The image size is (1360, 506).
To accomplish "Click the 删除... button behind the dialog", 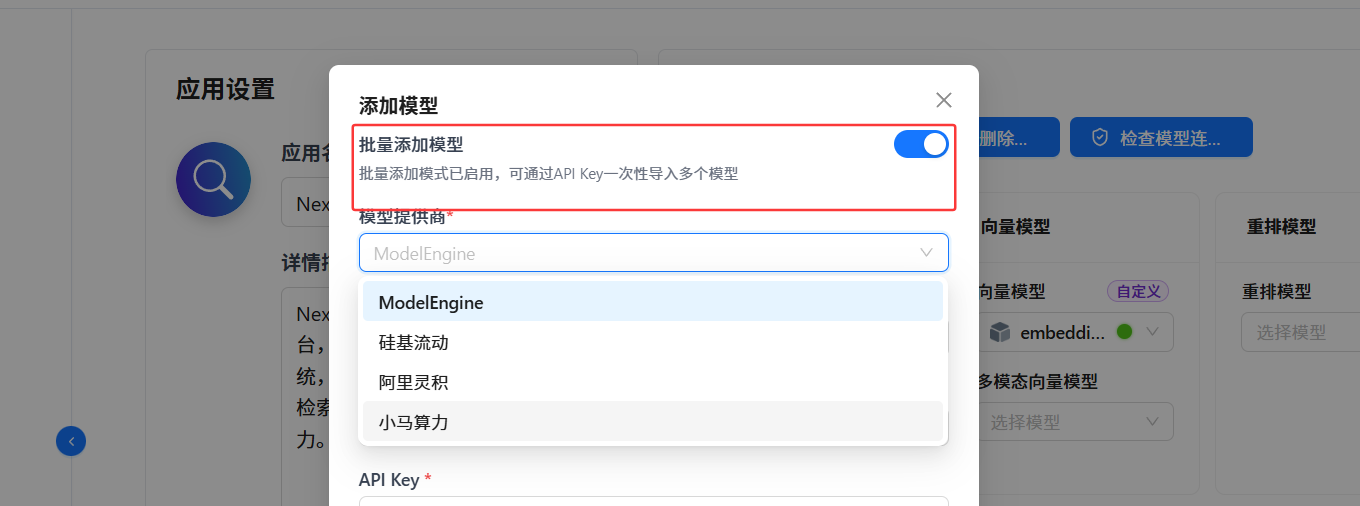I will (1018, 138).
